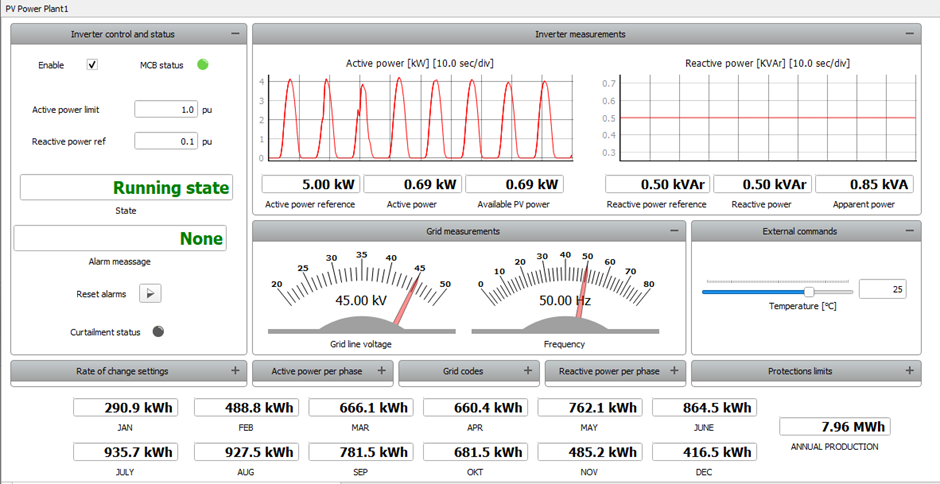Click the JUNE production value 864.5 kWh
940x484 pixels.
pyautogui.click(x=704, y=408)
